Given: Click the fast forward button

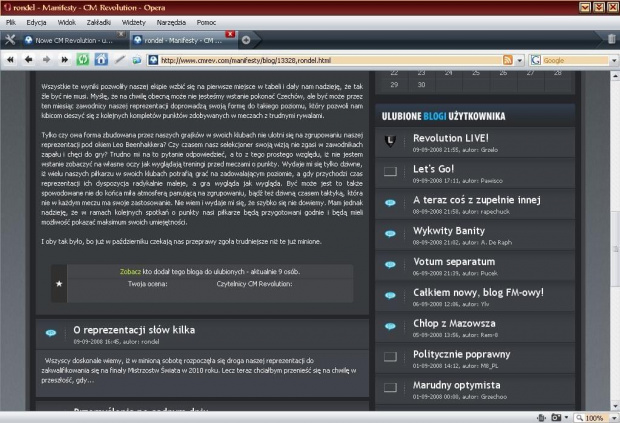Looking at the screenshot, I should 64,60.
